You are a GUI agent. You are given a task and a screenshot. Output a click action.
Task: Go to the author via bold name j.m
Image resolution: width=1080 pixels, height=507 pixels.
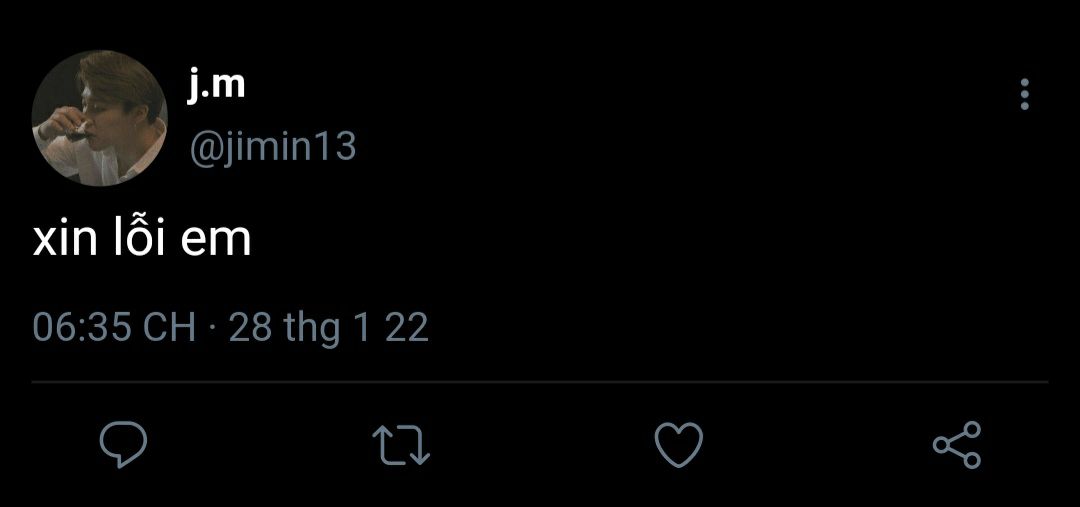[x=216, y=85]
